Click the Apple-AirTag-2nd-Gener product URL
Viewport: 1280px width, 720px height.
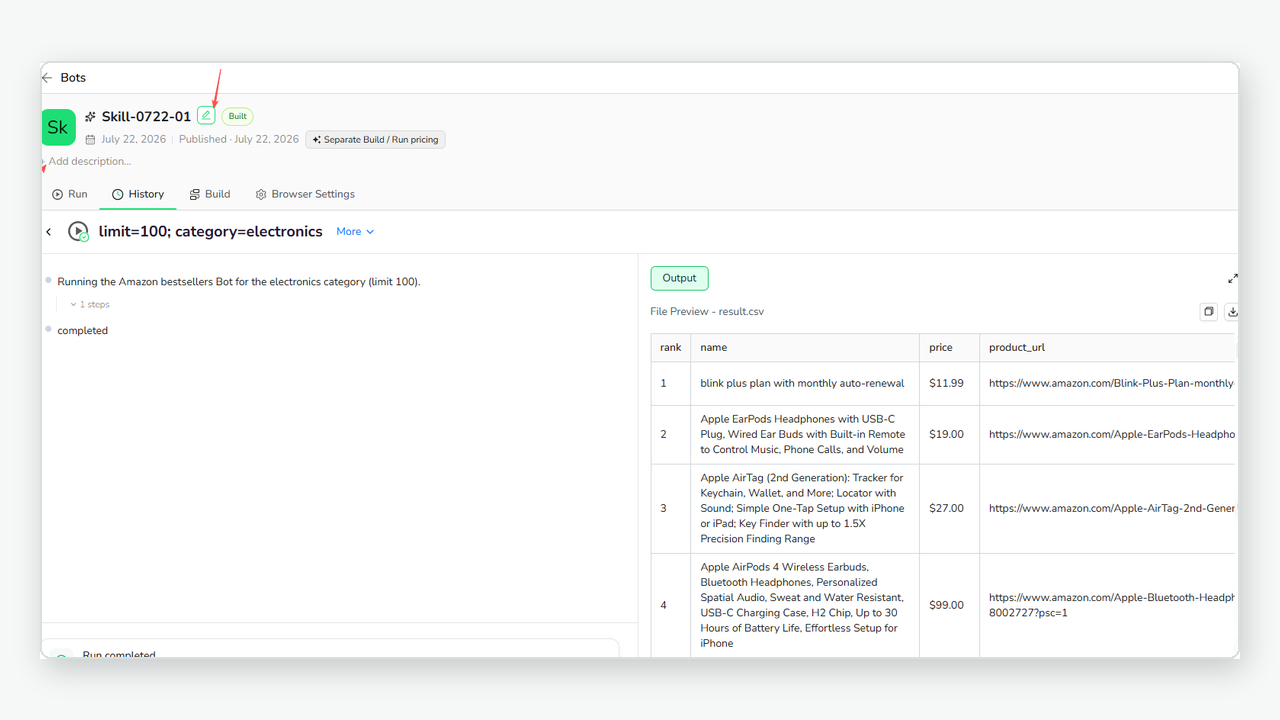click(x=1112, y=508)
